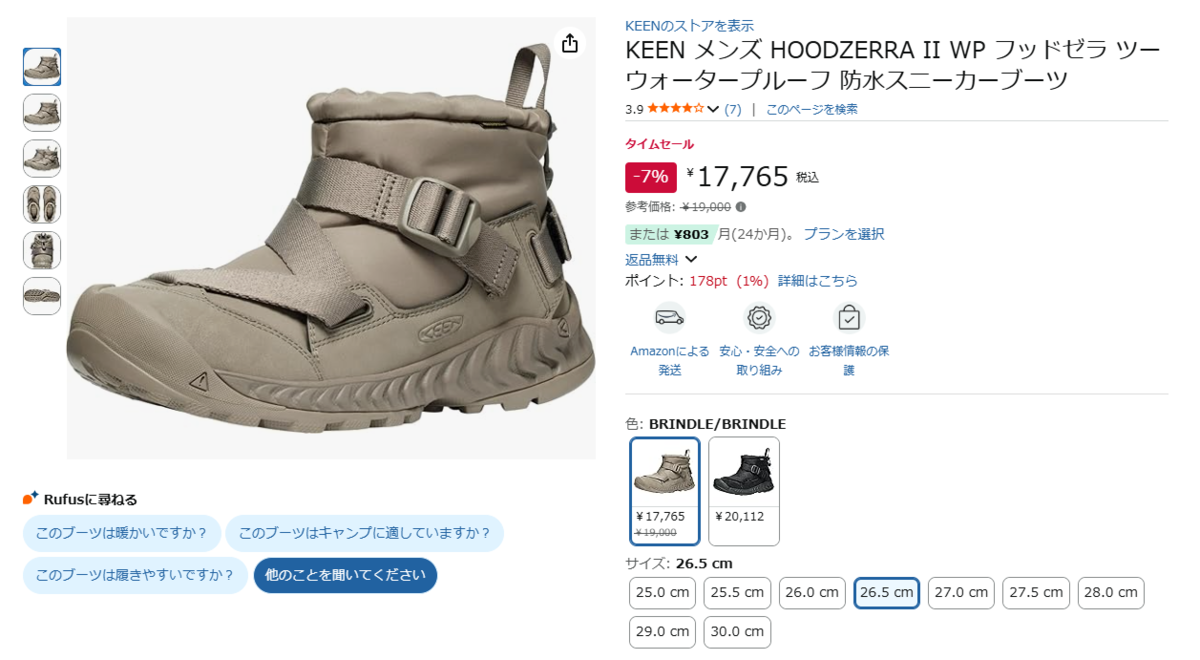Viewport: 1200px width, 660px height.
Task: Select the 30.0 cm size option
Action: (x=737, y=631)
